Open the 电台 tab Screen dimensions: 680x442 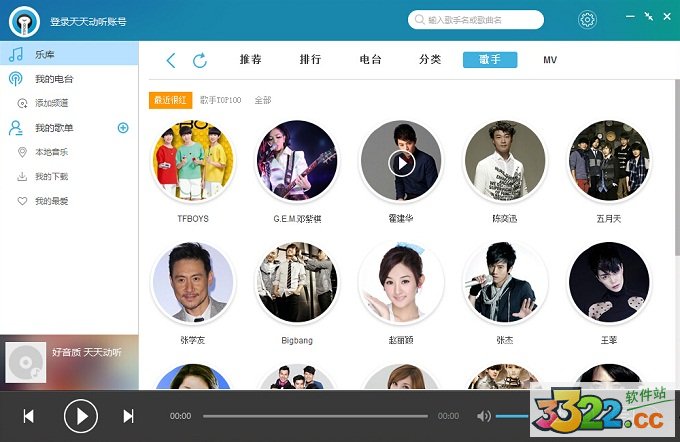coord(370,59)
